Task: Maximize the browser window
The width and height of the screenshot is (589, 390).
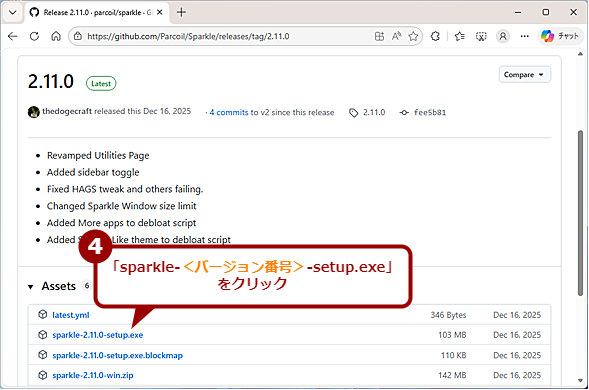Action: (x=546, y=12)
